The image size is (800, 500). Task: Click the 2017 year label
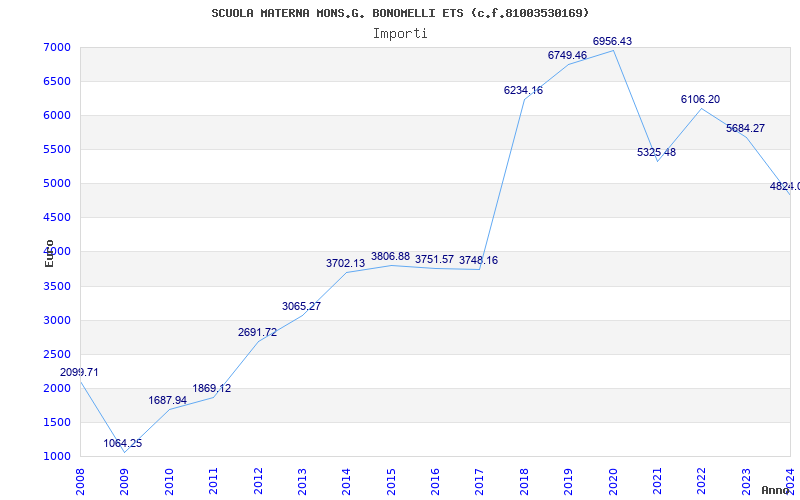tap(480, 482)
